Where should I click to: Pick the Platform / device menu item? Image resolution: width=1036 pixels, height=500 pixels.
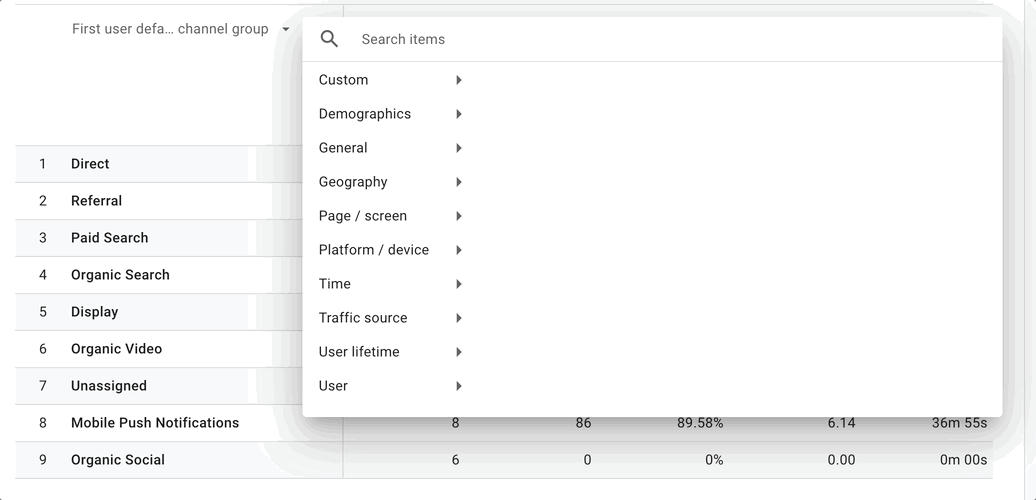click(374, 250)
